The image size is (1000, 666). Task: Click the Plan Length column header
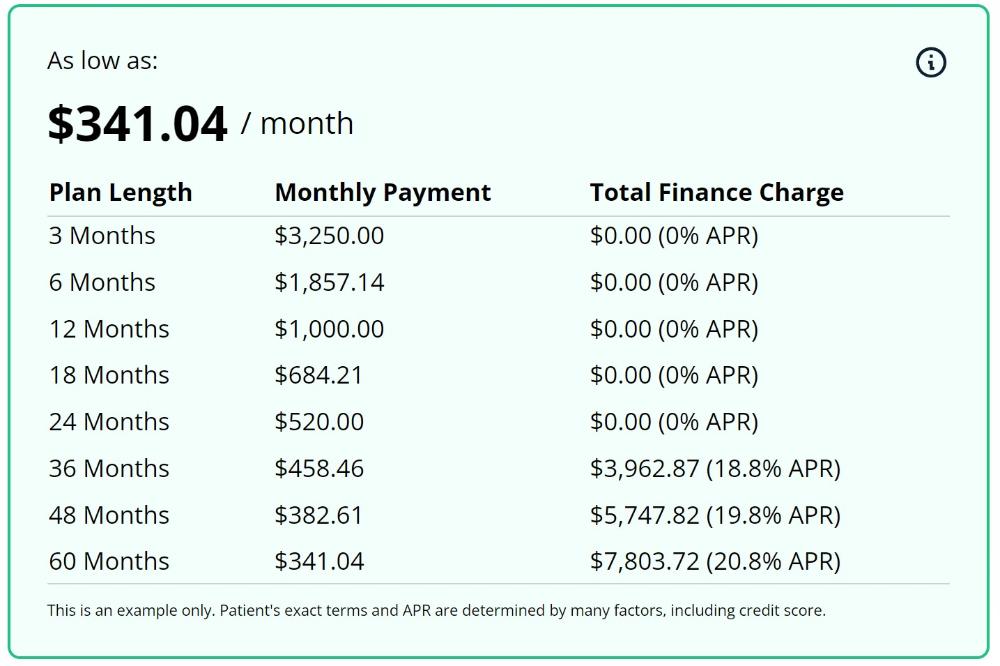click(121, 193)
